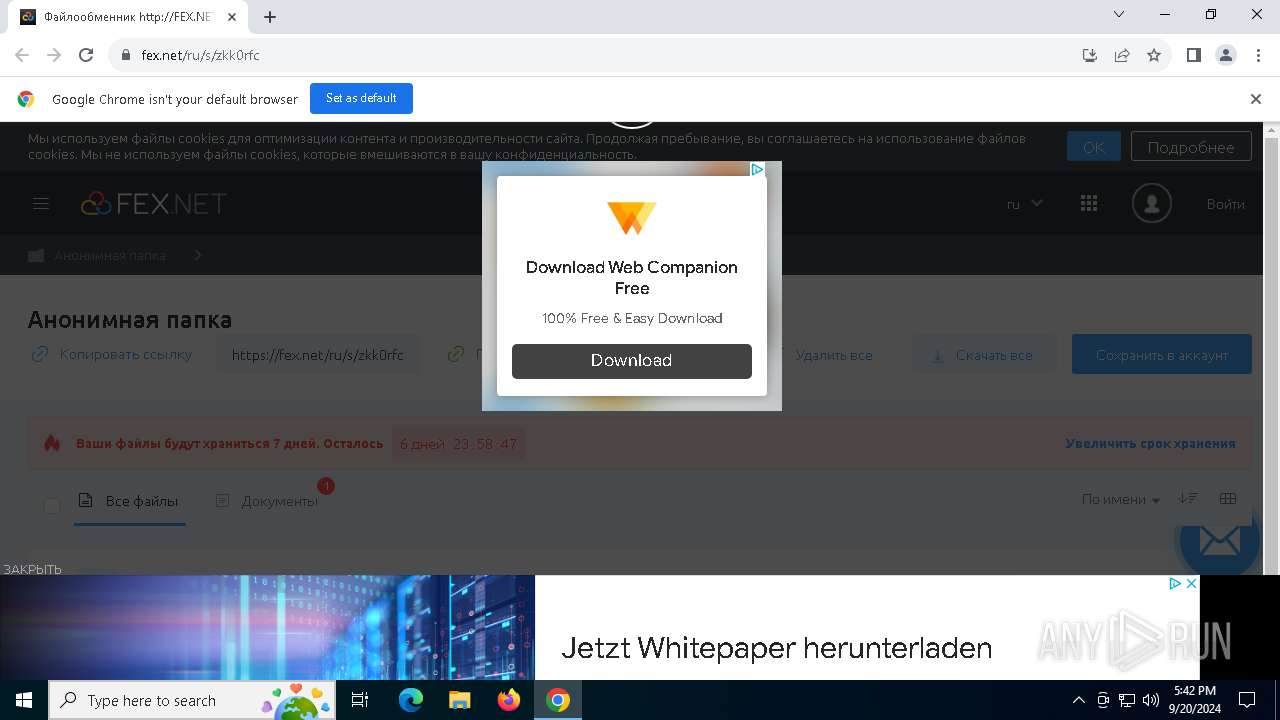Share this page via share icon
The height and width of the screenshot is (720, 1280).
pos(1122,55)
